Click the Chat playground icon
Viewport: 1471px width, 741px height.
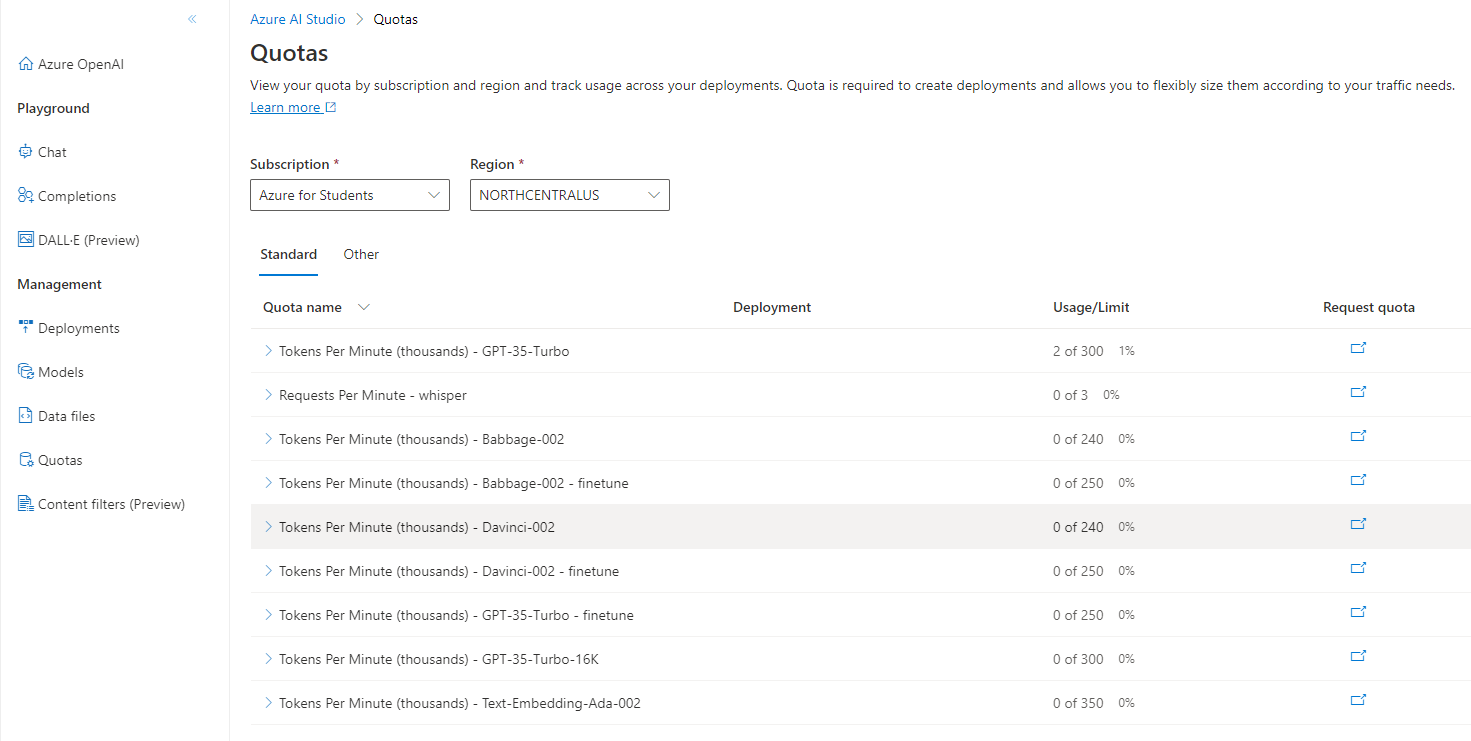pos(26,152)
